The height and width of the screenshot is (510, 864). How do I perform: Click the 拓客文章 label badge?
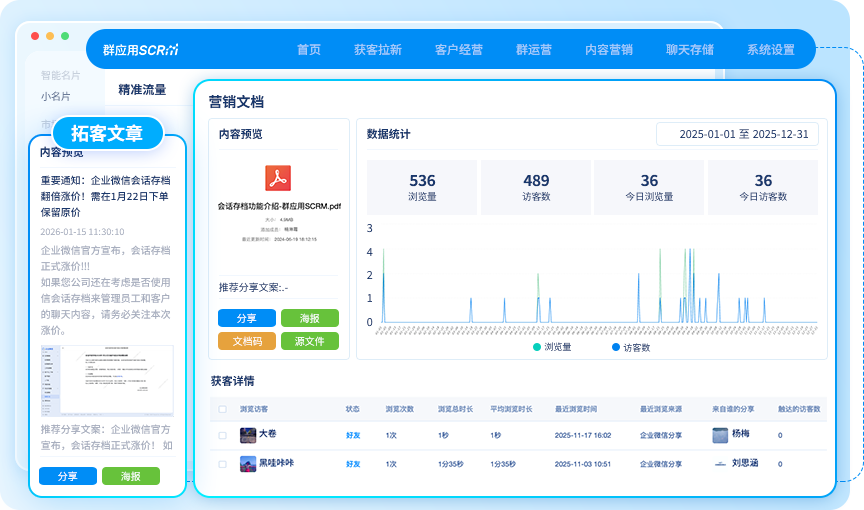107,133
